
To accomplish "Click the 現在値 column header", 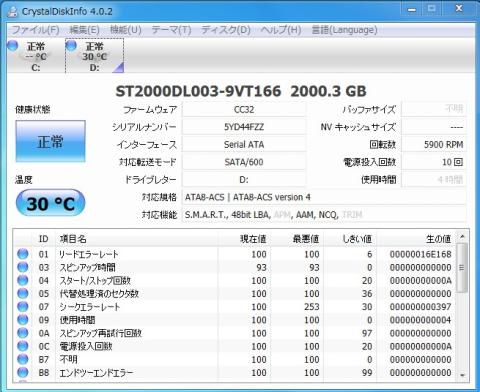I will [x=244, y=239].
